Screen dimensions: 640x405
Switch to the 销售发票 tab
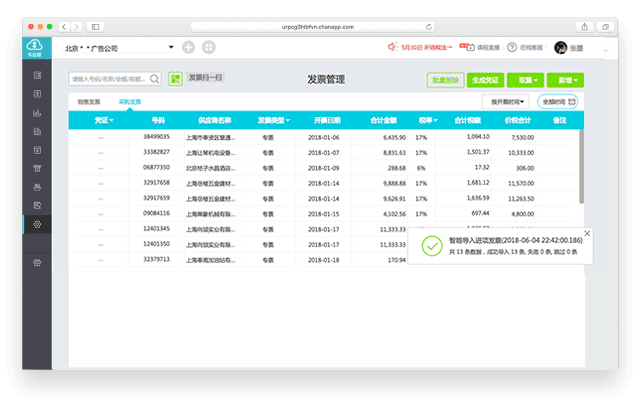[x=89, y=102]
